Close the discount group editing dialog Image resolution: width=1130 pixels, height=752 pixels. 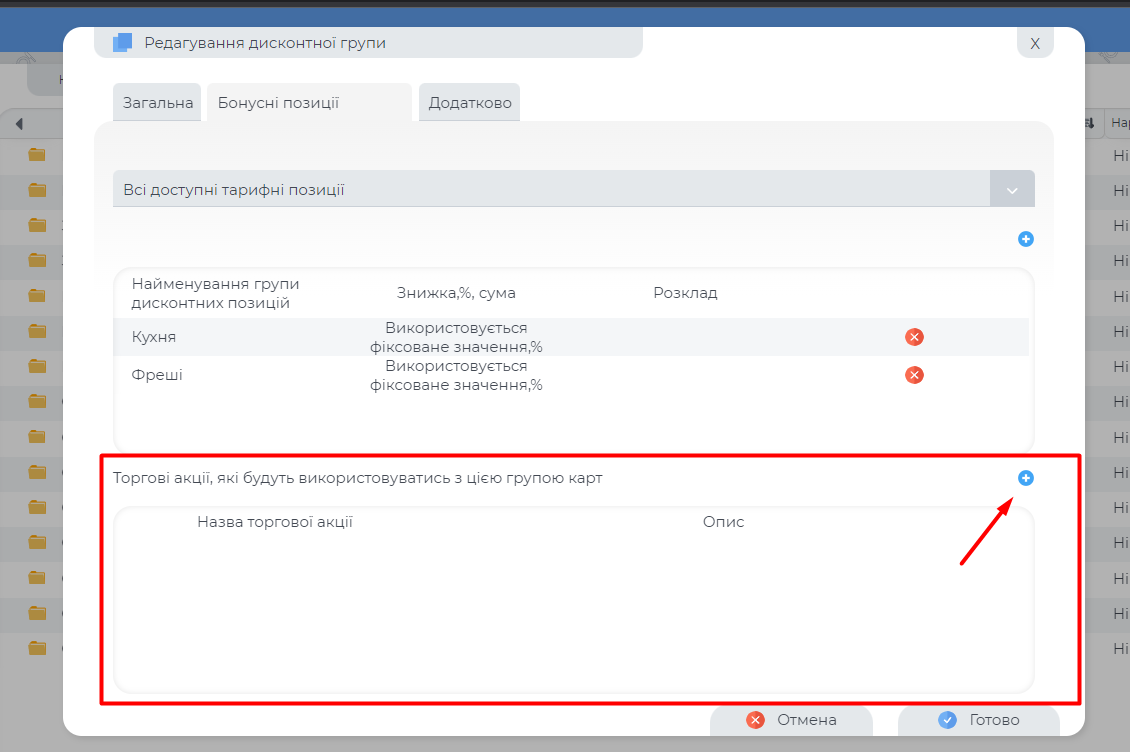click(1035, 43)
